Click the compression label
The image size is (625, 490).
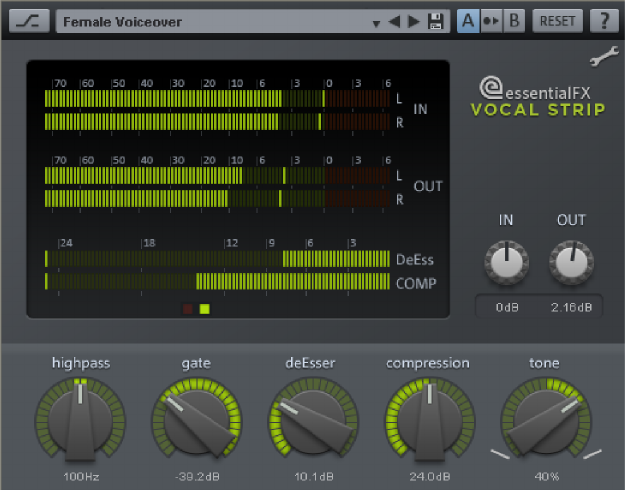pyautogui.click(x=428, y=363)
